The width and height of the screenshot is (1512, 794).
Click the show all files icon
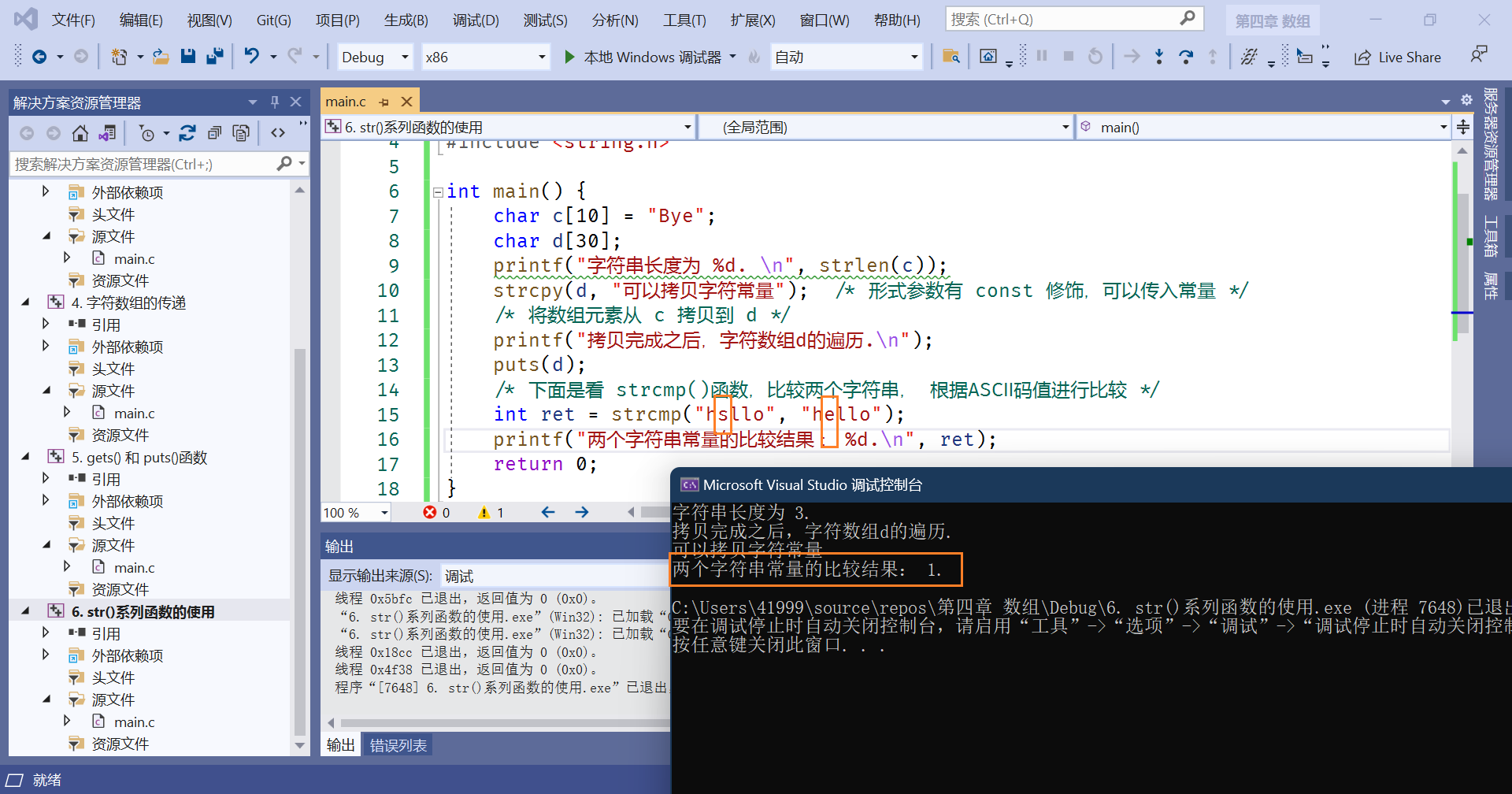[x=241, y=133]
